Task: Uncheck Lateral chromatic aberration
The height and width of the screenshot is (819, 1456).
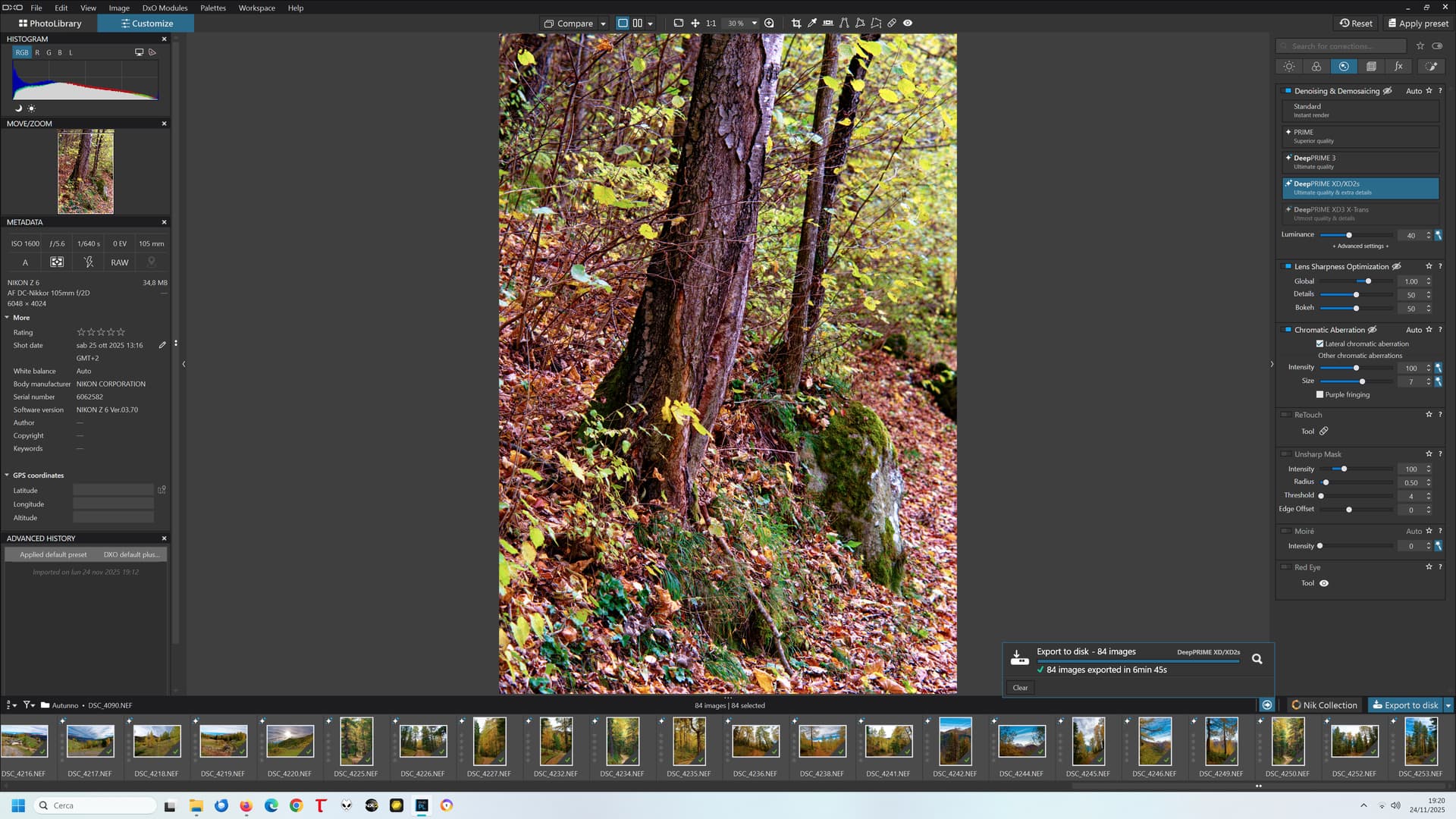Action: tap(1319, 344)
